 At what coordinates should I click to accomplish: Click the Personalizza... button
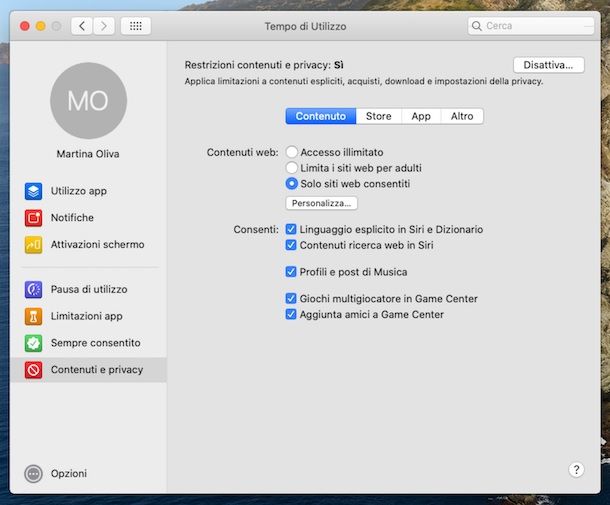pyautogui.click(x=321, y=203)
